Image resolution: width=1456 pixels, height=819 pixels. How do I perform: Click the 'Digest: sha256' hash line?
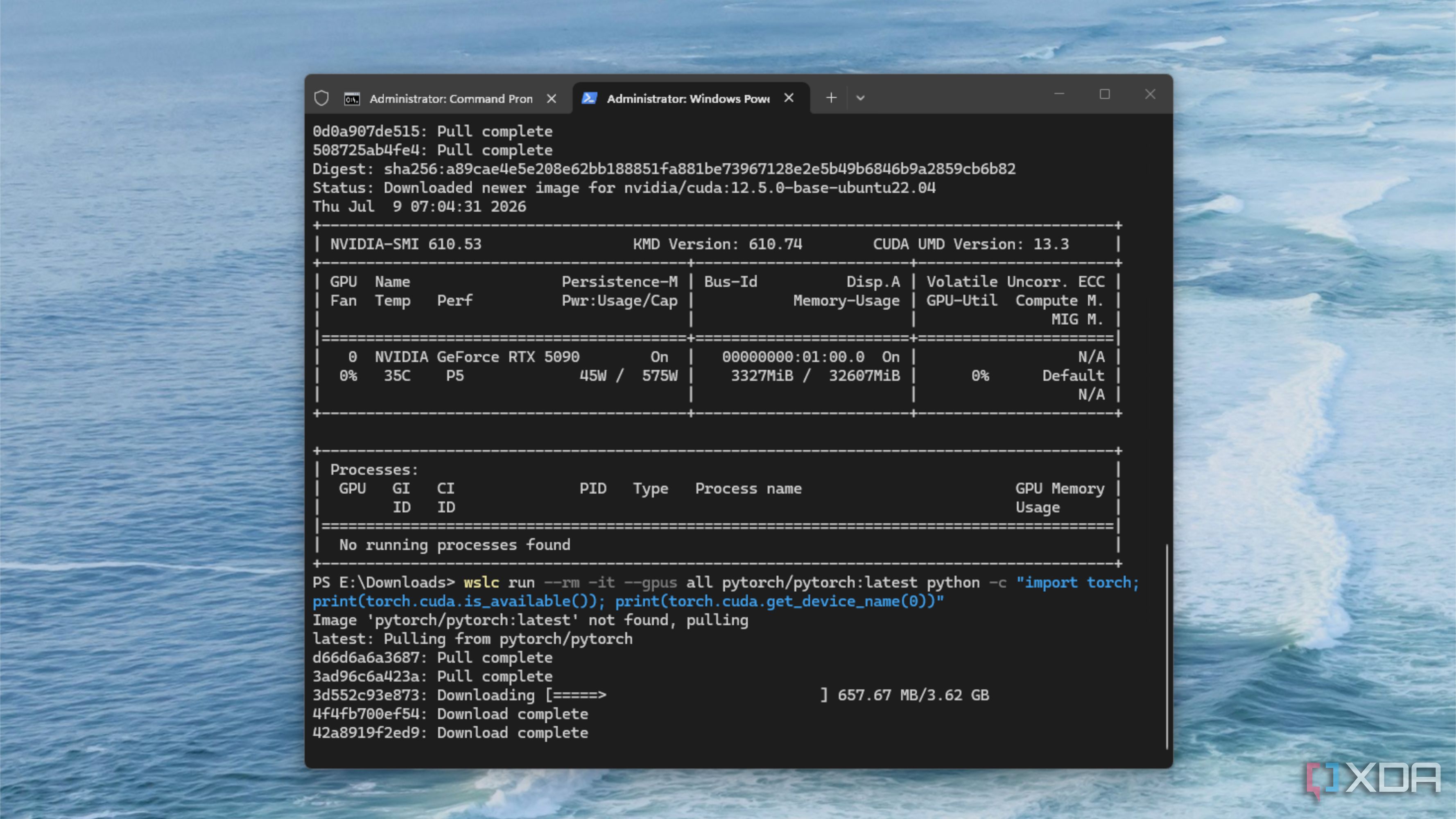coord(664,169)
